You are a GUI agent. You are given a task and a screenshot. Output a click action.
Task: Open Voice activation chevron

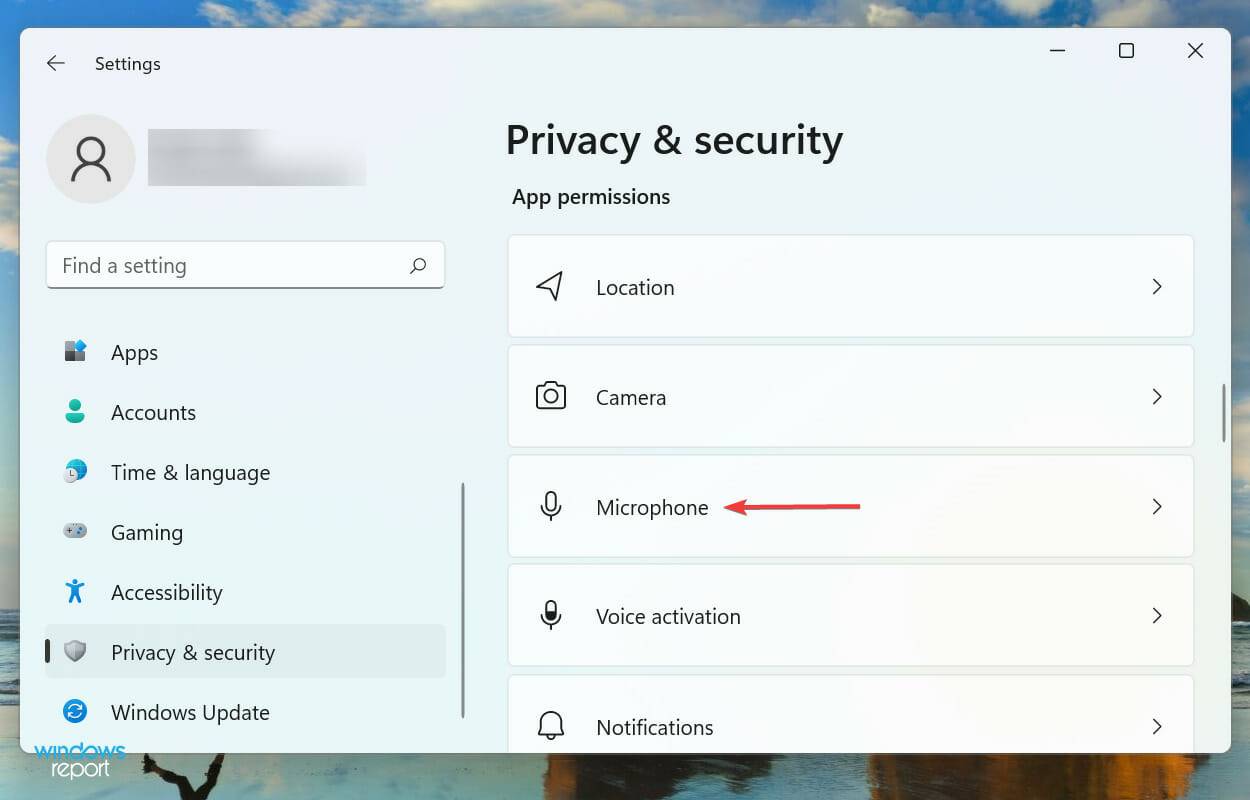[1157, 616]
